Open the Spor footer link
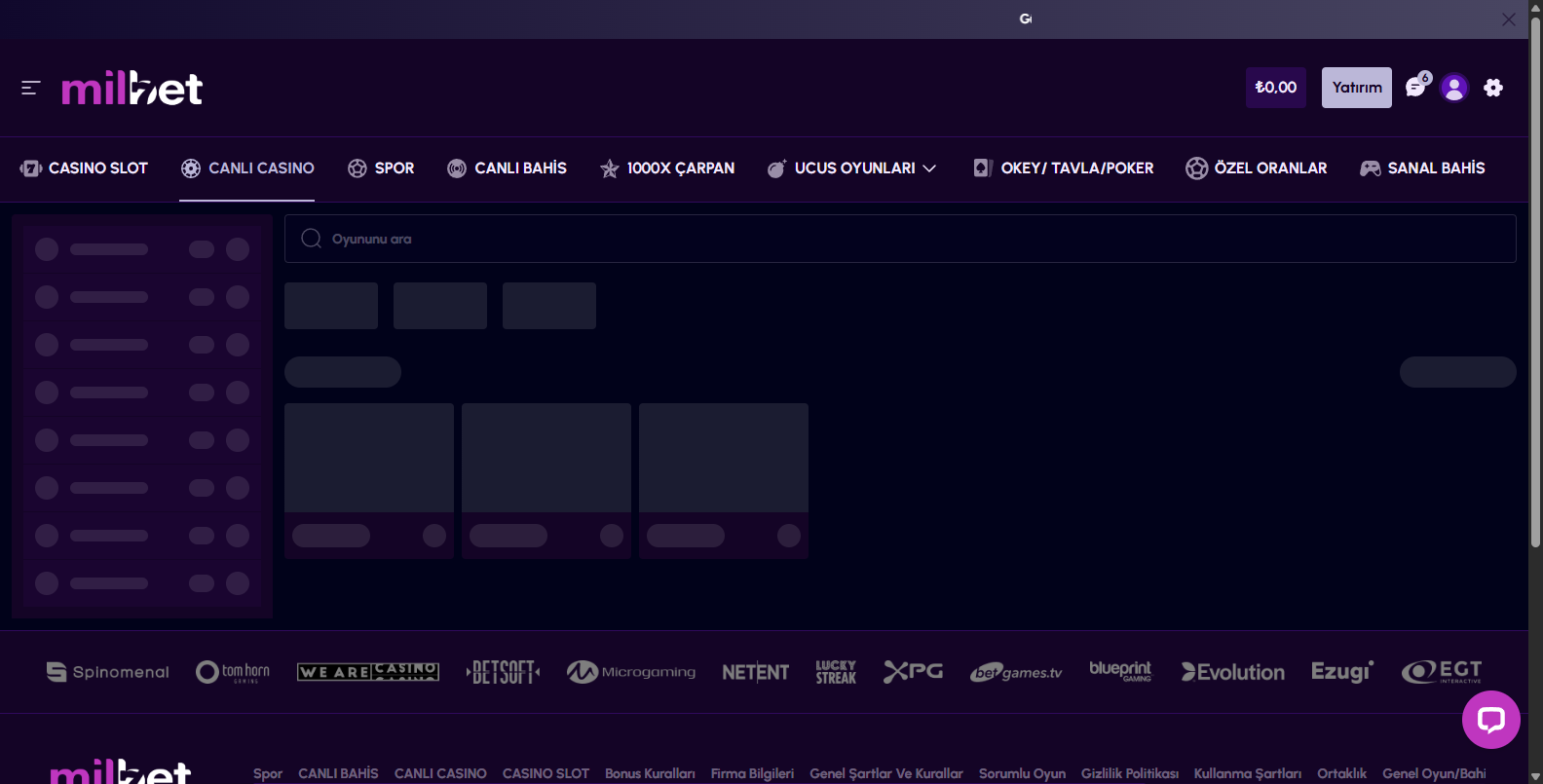The height and width of the screenshot is (784, 1543). click(268, 773)
